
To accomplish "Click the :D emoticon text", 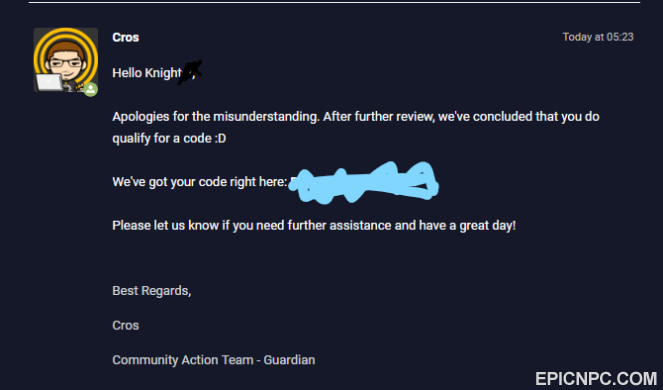I will 220,138.
